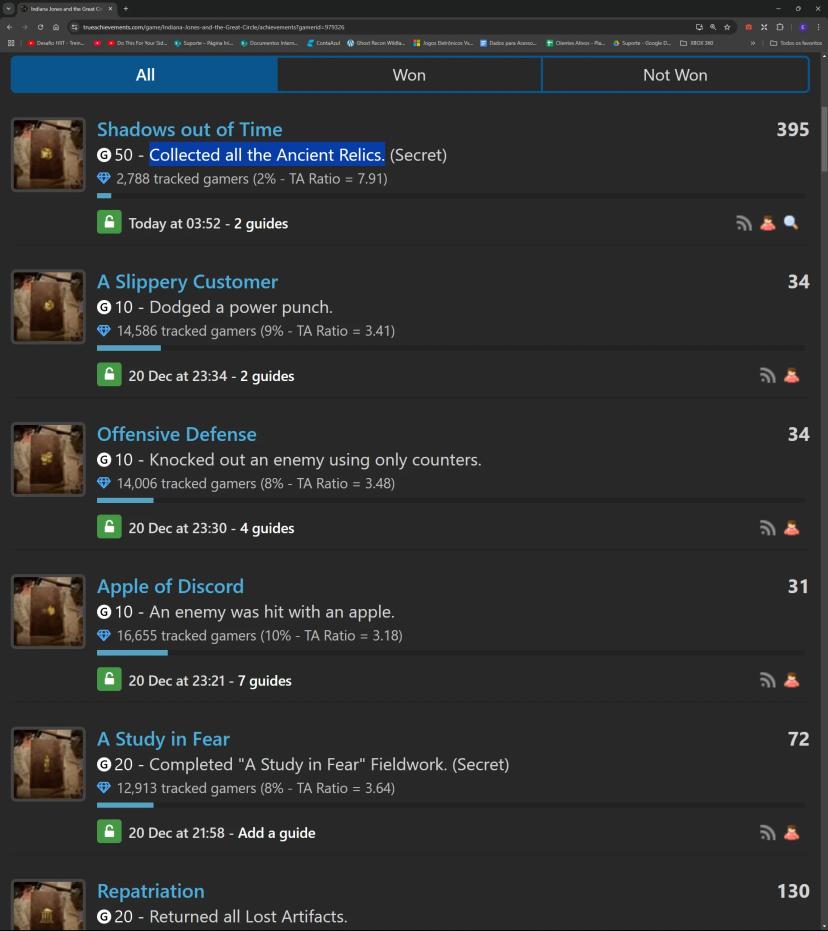Open the Apple of Discord achievement
This screenshot has width=828, height=931.
coord(170,587)
